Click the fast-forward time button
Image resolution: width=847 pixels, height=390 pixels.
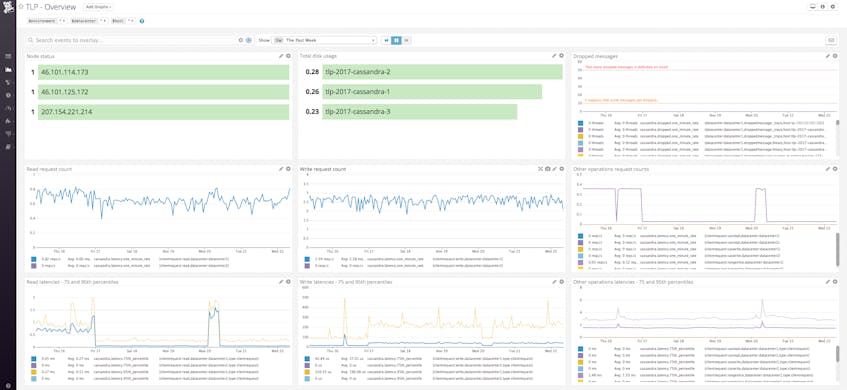click(x=406, y=40)
